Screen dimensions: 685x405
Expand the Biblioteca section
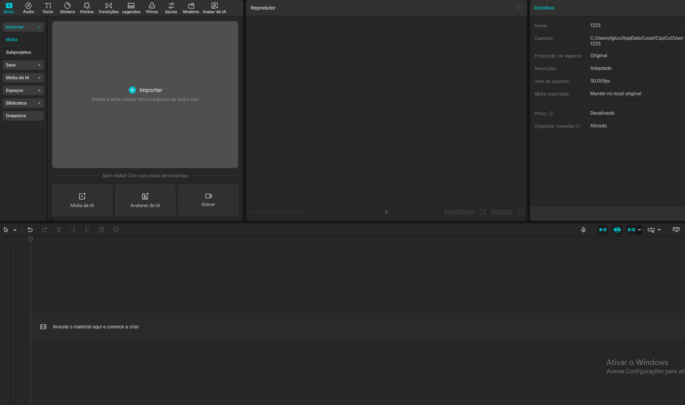click(x=23, y=103)
